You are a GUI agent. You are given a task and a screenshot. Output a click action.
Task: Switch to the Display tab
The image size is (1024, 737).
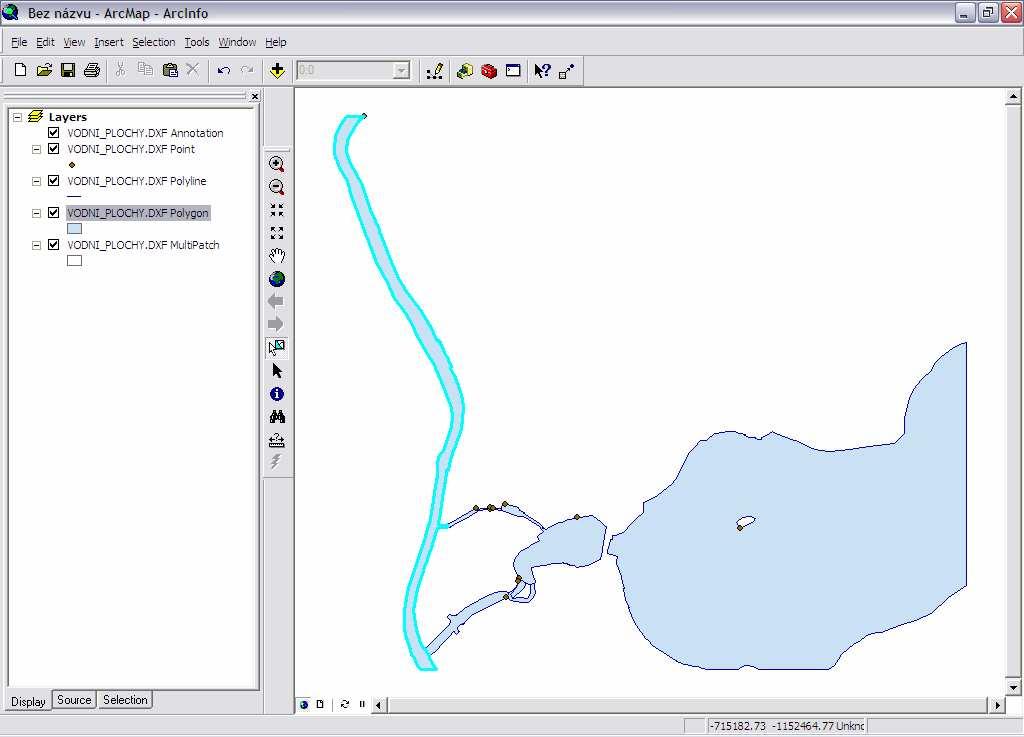(x=28, y=701)
